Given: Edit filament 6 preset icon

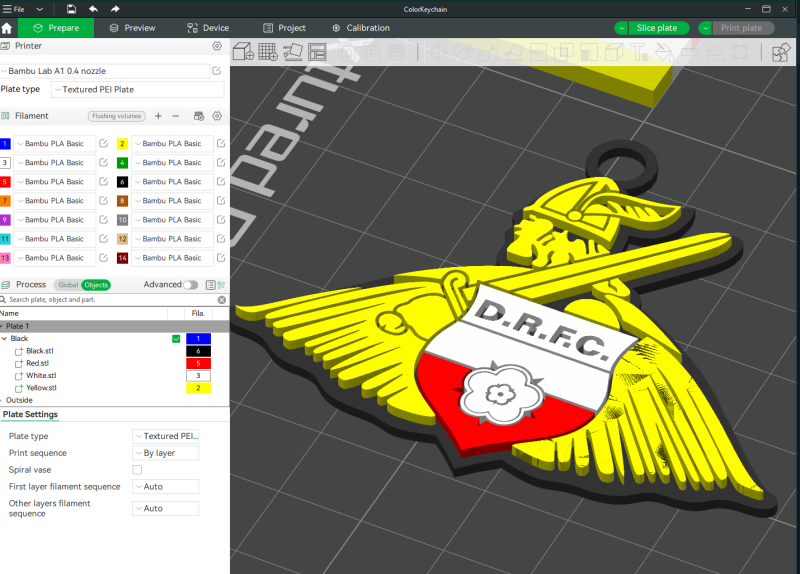Looking at the screenshot, I should 221,182.
